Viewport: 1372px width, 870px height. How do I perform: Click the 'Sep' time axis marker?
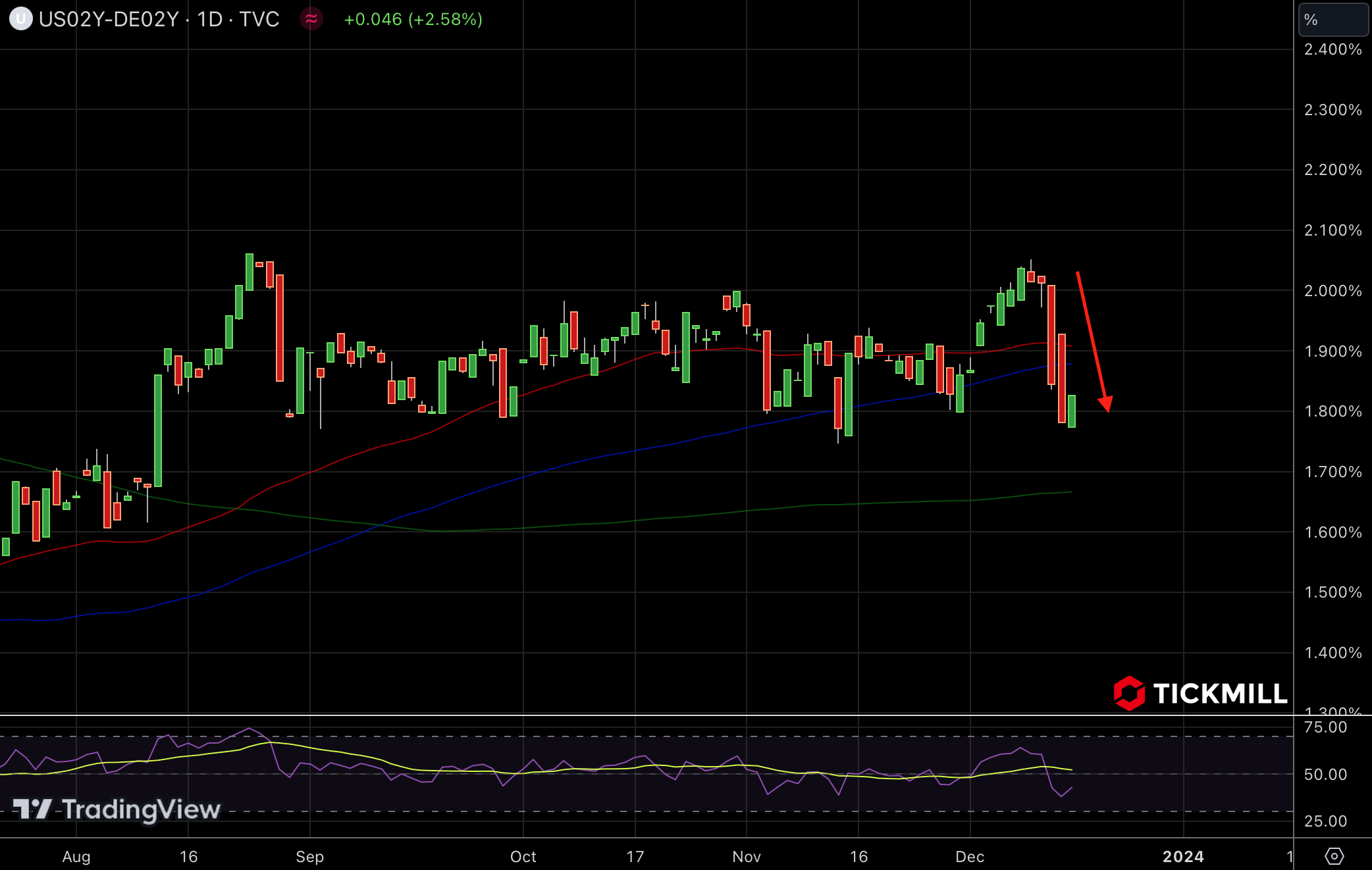[x=309, y=856]
